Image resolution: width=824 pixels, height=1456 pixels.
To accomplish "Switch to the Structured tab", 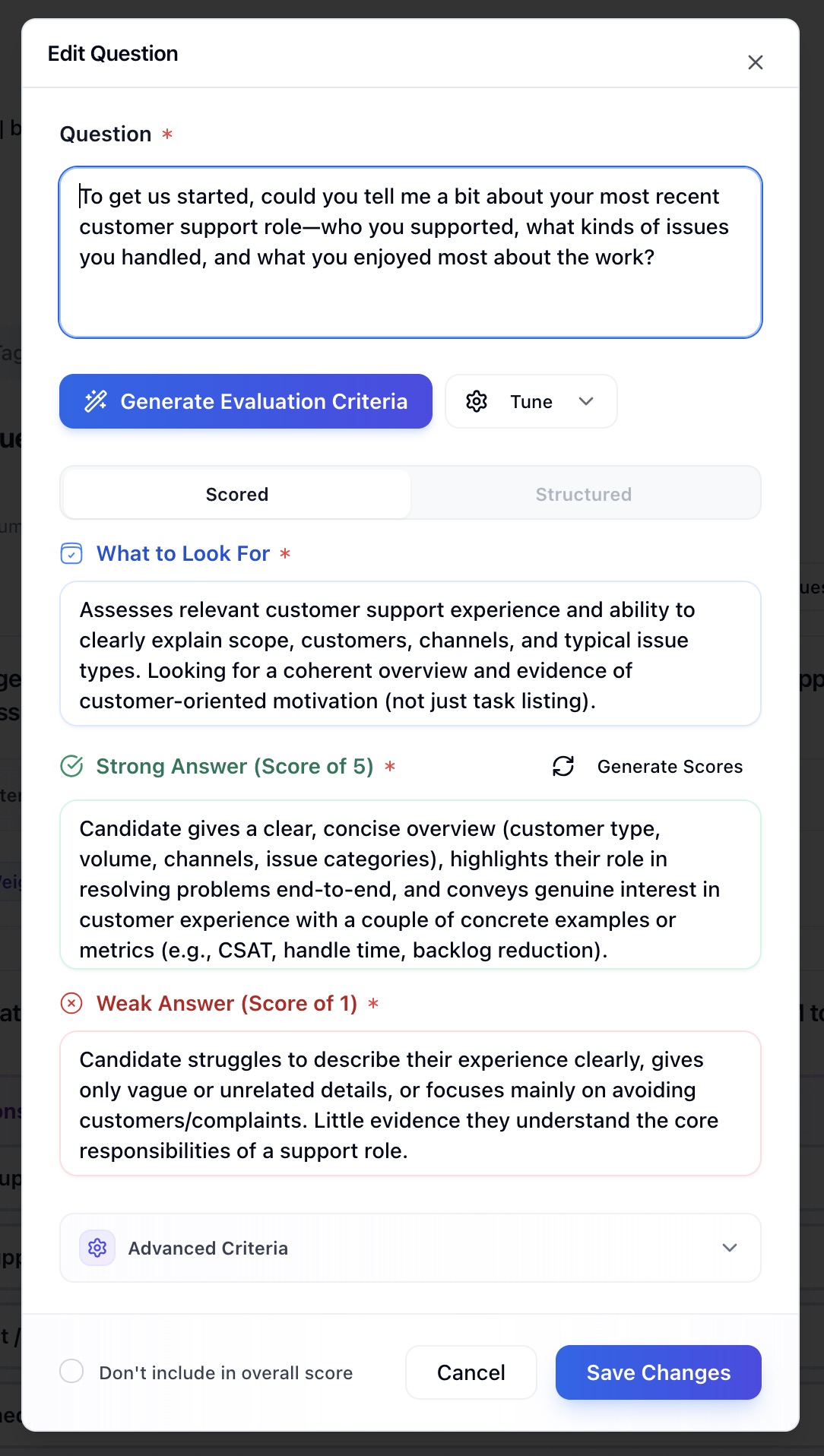I will point(583,494).
